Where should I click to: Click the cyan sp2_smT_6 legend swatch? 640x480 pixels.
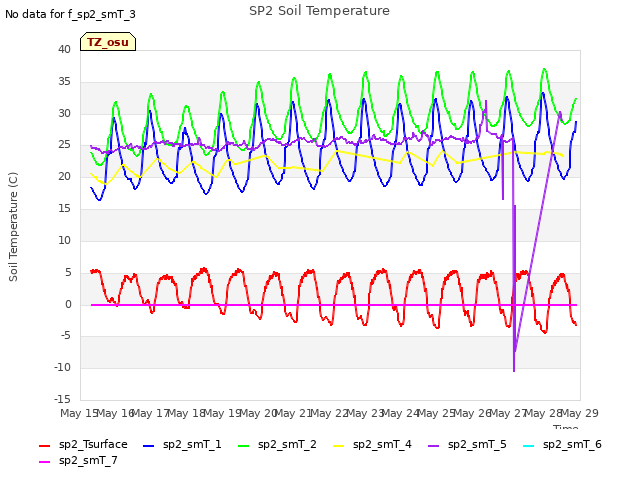(x=529, y=446)
